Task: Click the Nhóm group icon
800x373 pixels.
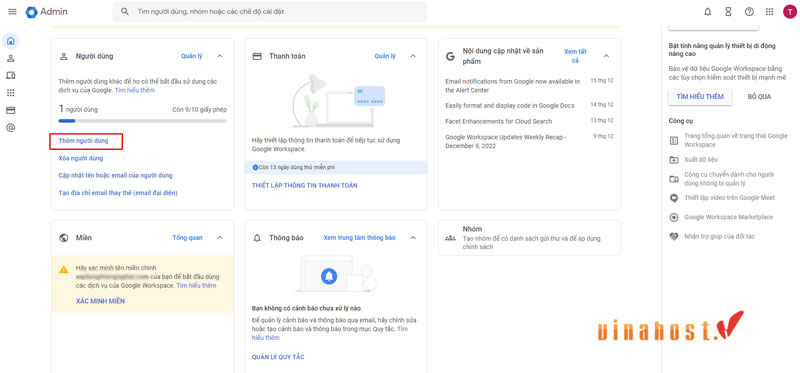Action: coord(450,238)
